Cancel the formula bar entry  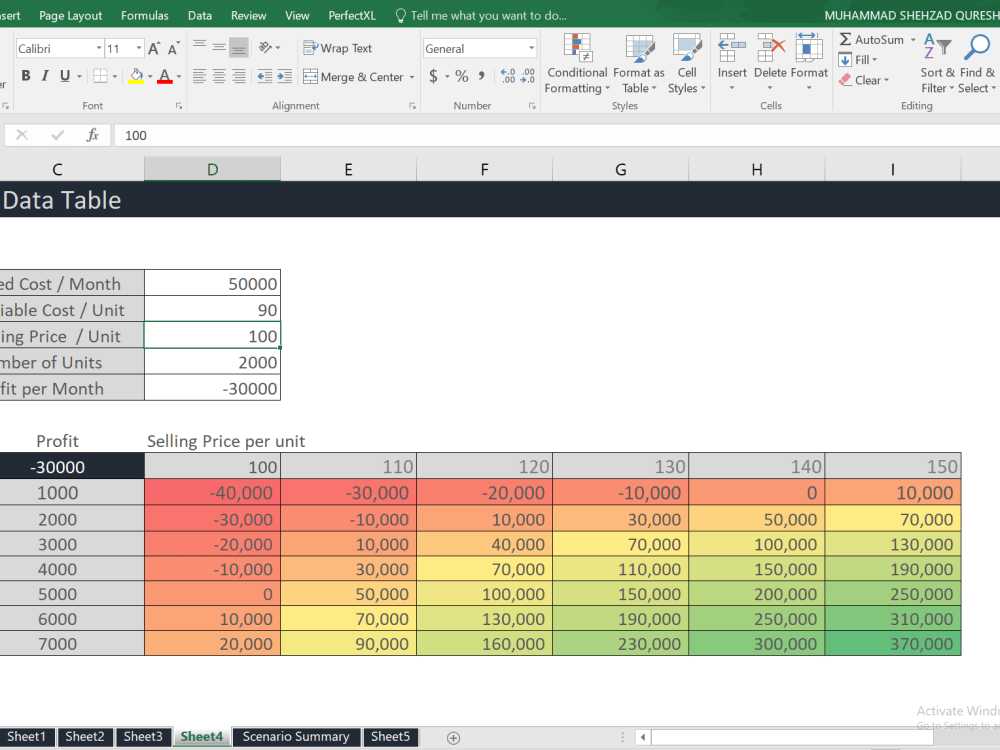(x=22, y=135)
